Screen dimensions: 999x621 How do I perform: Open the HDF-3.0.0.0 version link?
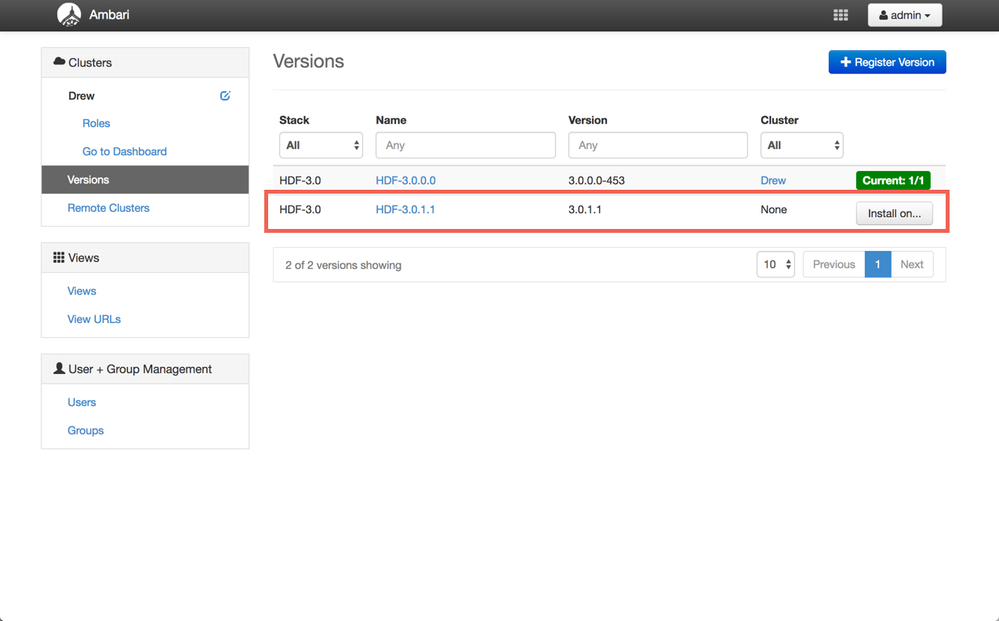(405, 181)
